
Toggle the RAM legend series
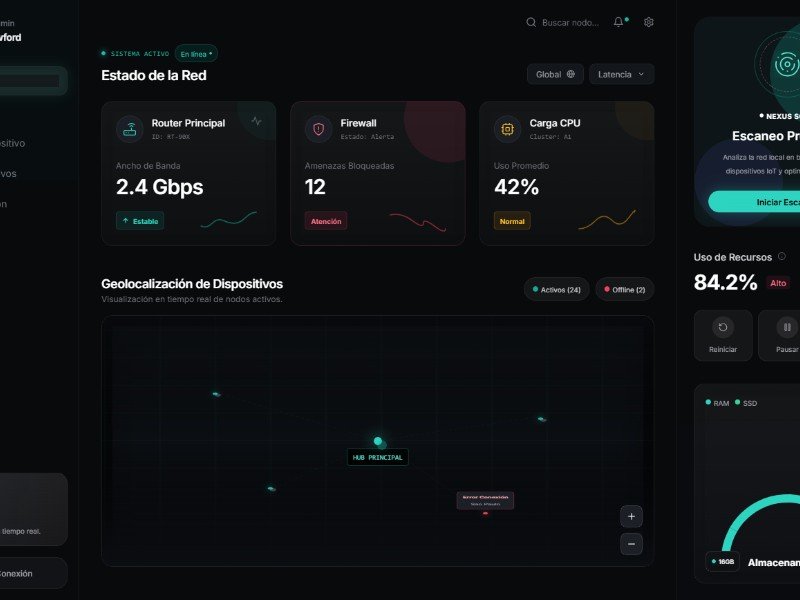click(716, 402)
